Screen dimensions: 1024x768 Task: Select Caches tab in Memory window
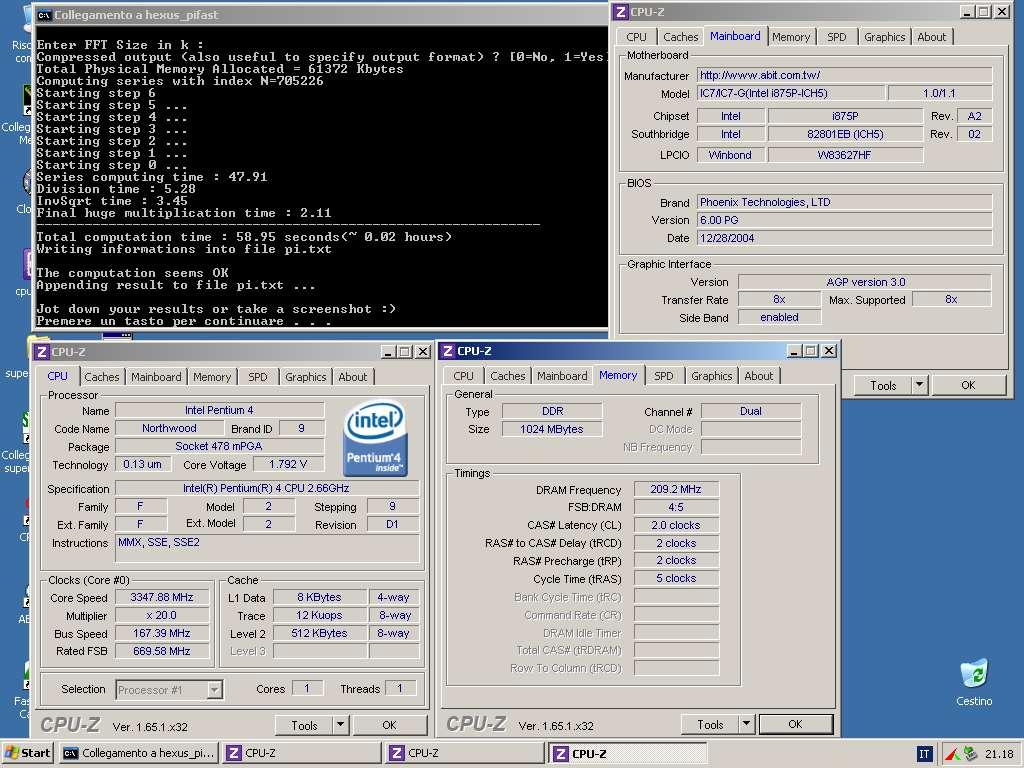pyautogui.click(x=508, y=376)
